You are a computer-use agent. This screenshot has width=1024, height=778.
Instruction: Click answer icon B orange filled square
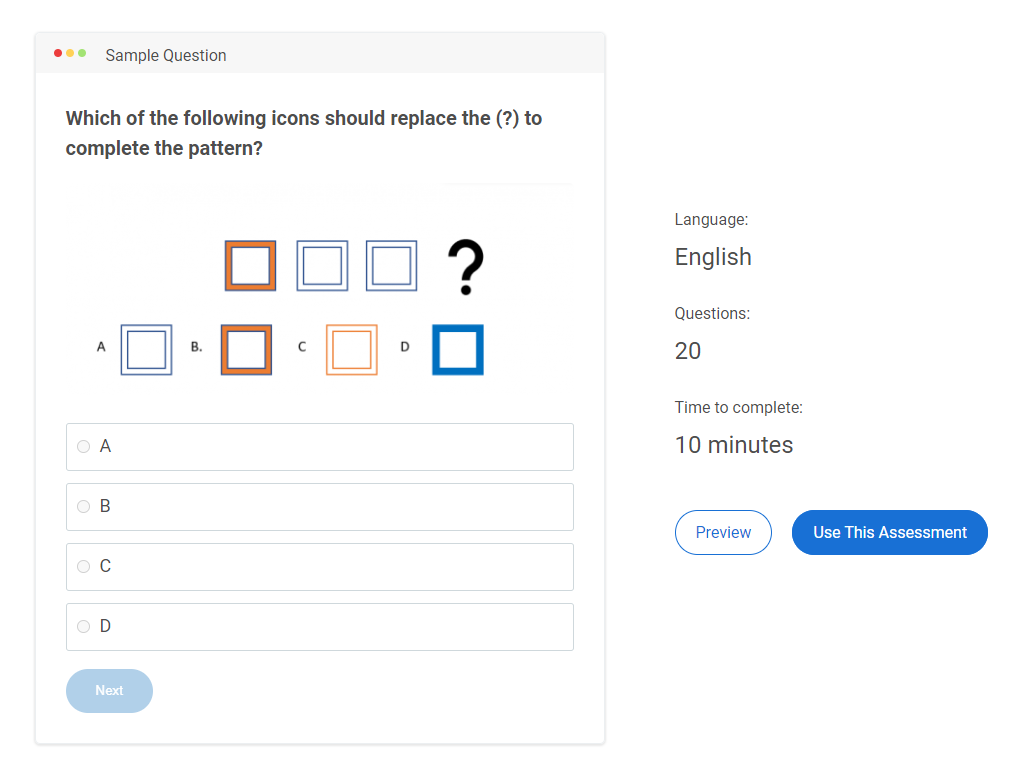pyautogui.click(x=246, y=350)
